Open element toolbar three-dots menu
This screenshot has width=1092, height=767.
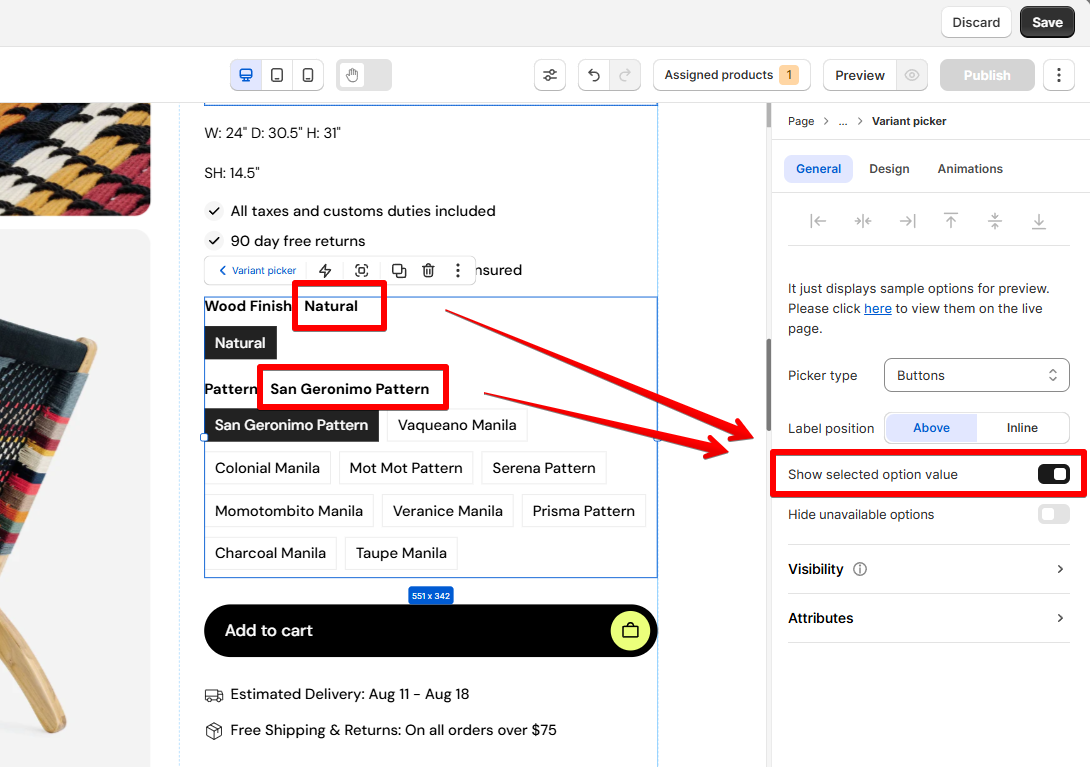(x=458, y=270)
